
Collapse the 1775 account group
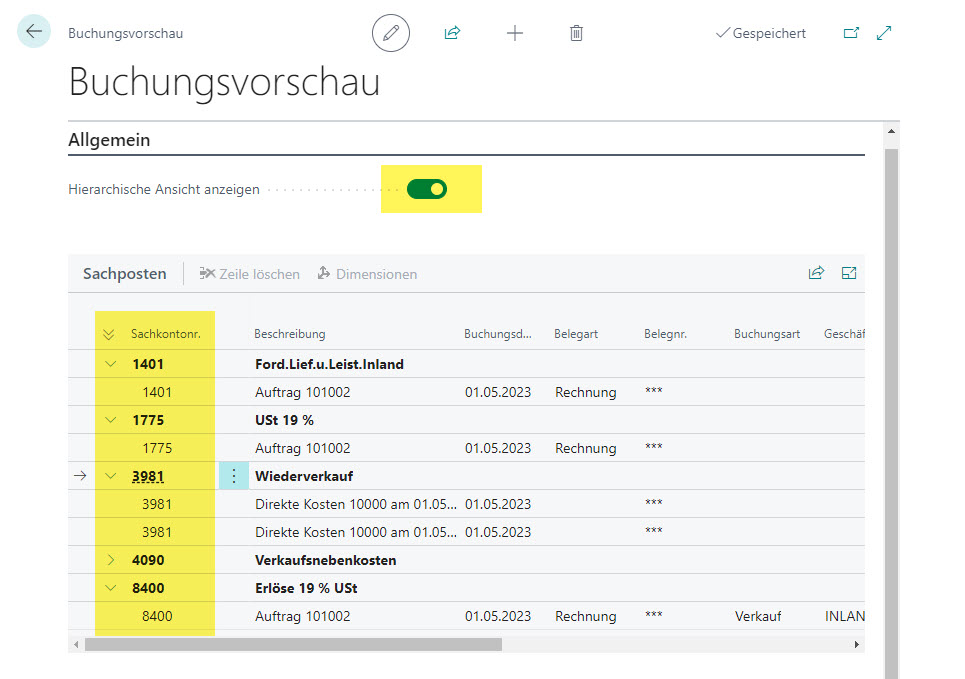tap(111, 420)
